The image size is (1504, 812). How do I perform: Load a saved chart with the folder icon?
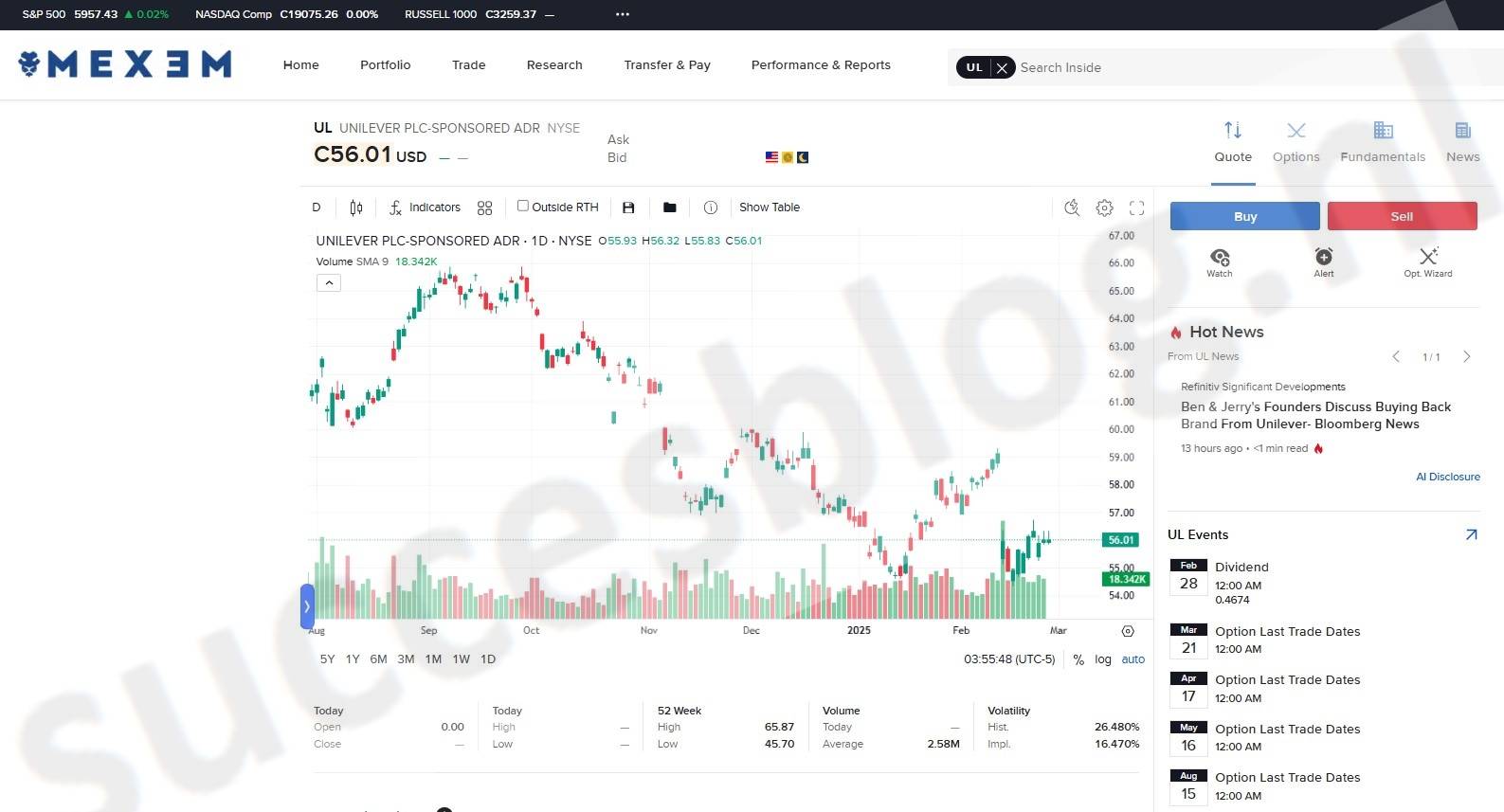(670, 208)
